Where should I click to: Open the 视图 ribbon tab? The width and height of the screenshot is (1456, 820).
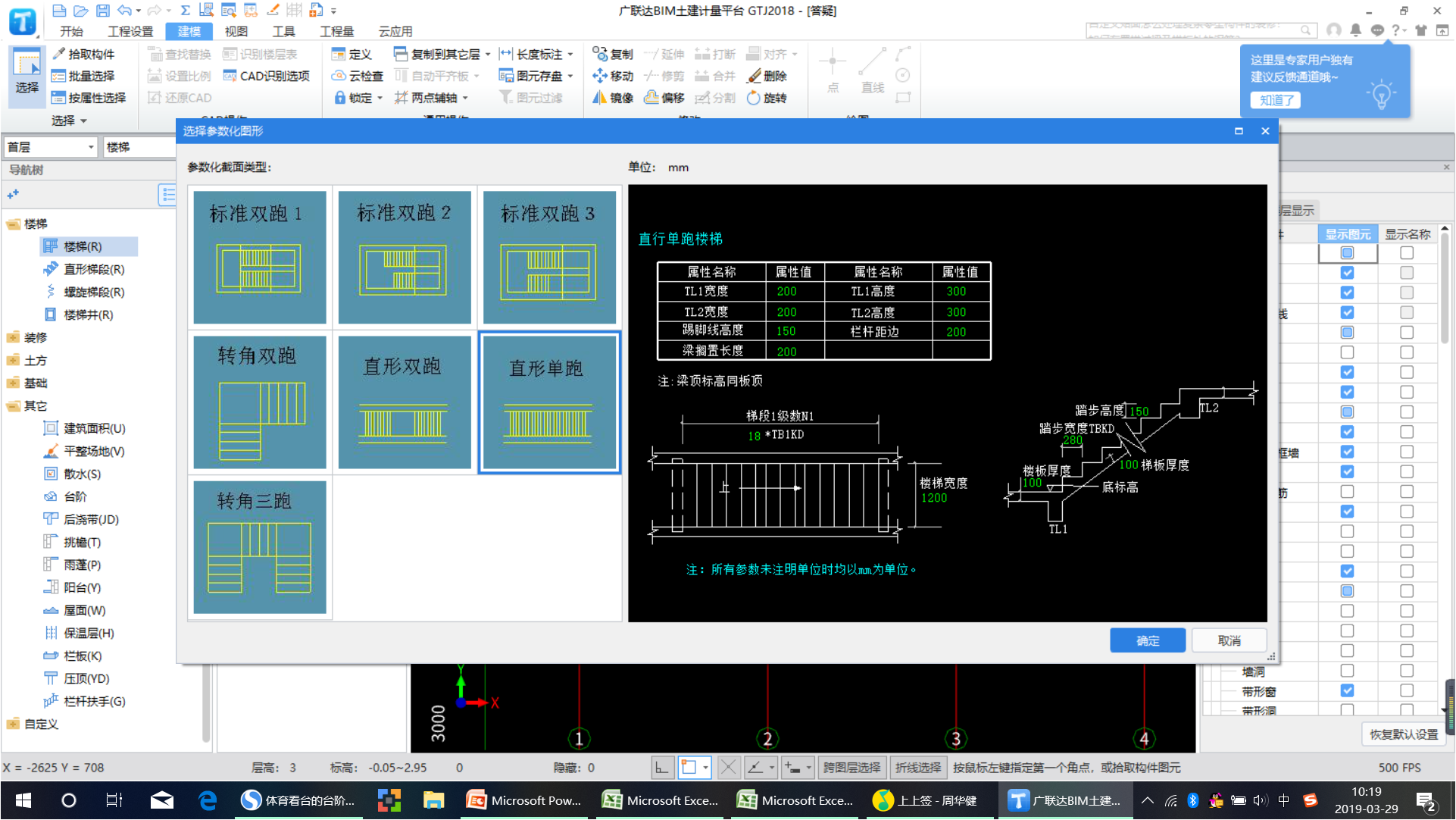pyautogui.click(x=236, y=31)
